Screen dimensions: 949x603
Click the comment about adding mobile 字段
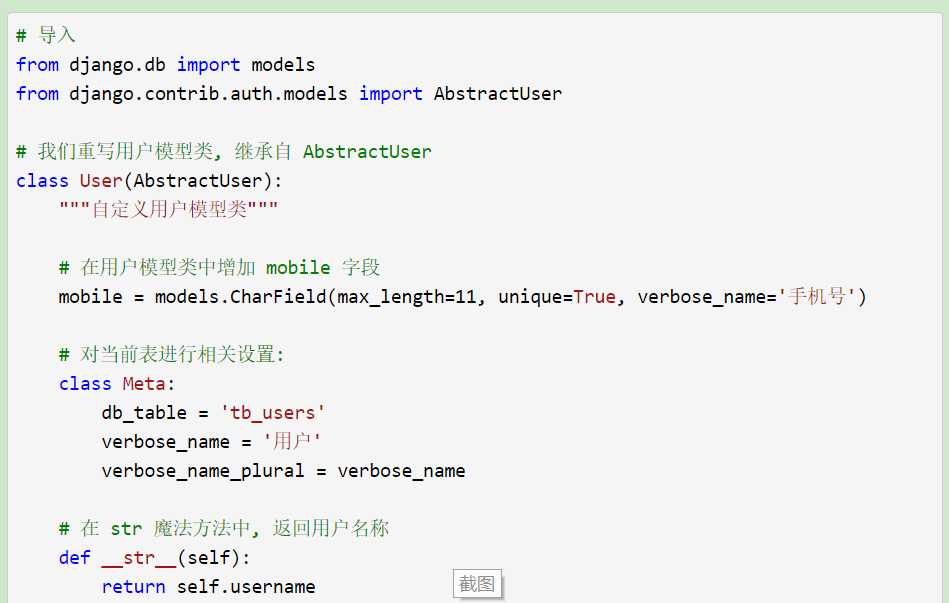tap(219, 268)
